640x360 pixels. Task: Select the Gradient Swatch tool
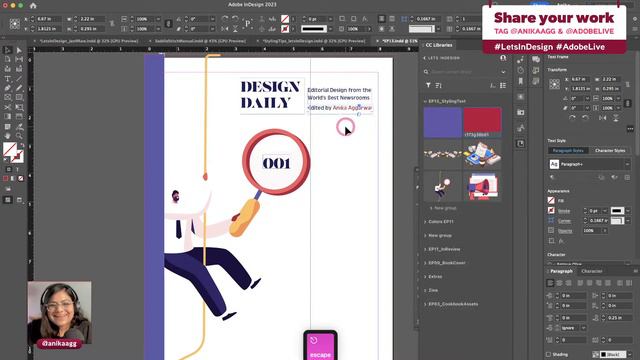tap(7, 117)
